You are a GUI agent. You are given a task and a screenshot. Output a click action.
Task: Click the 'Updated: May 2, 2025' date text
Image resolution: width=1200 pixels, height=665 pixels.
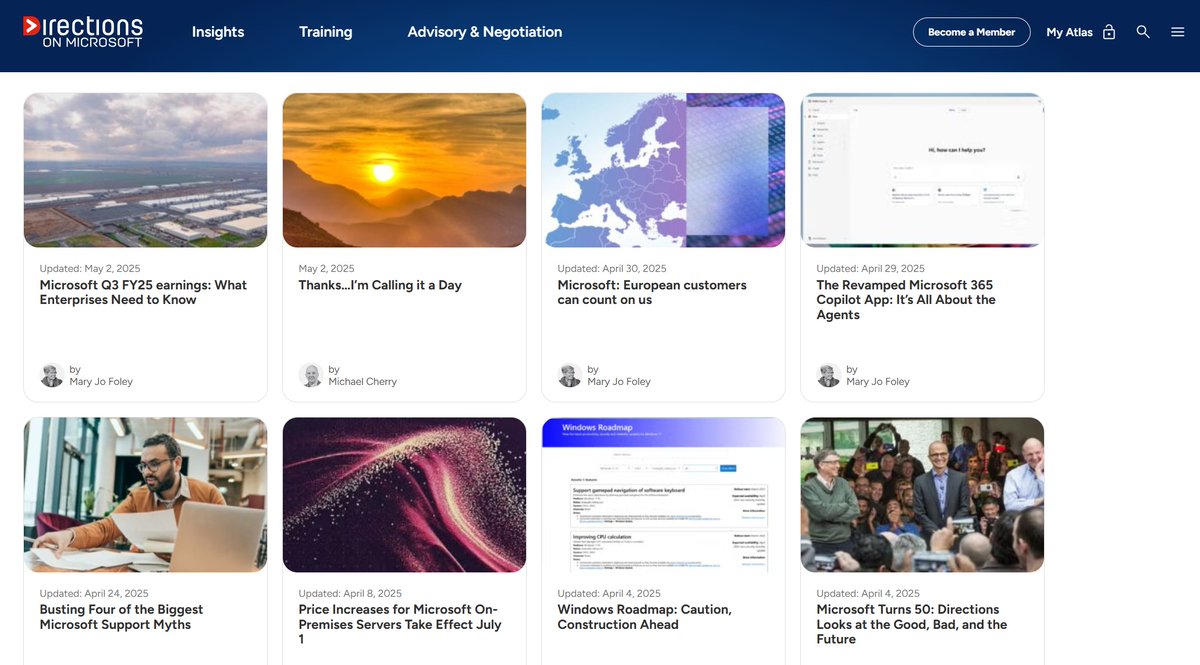click(x=90, y=269)
